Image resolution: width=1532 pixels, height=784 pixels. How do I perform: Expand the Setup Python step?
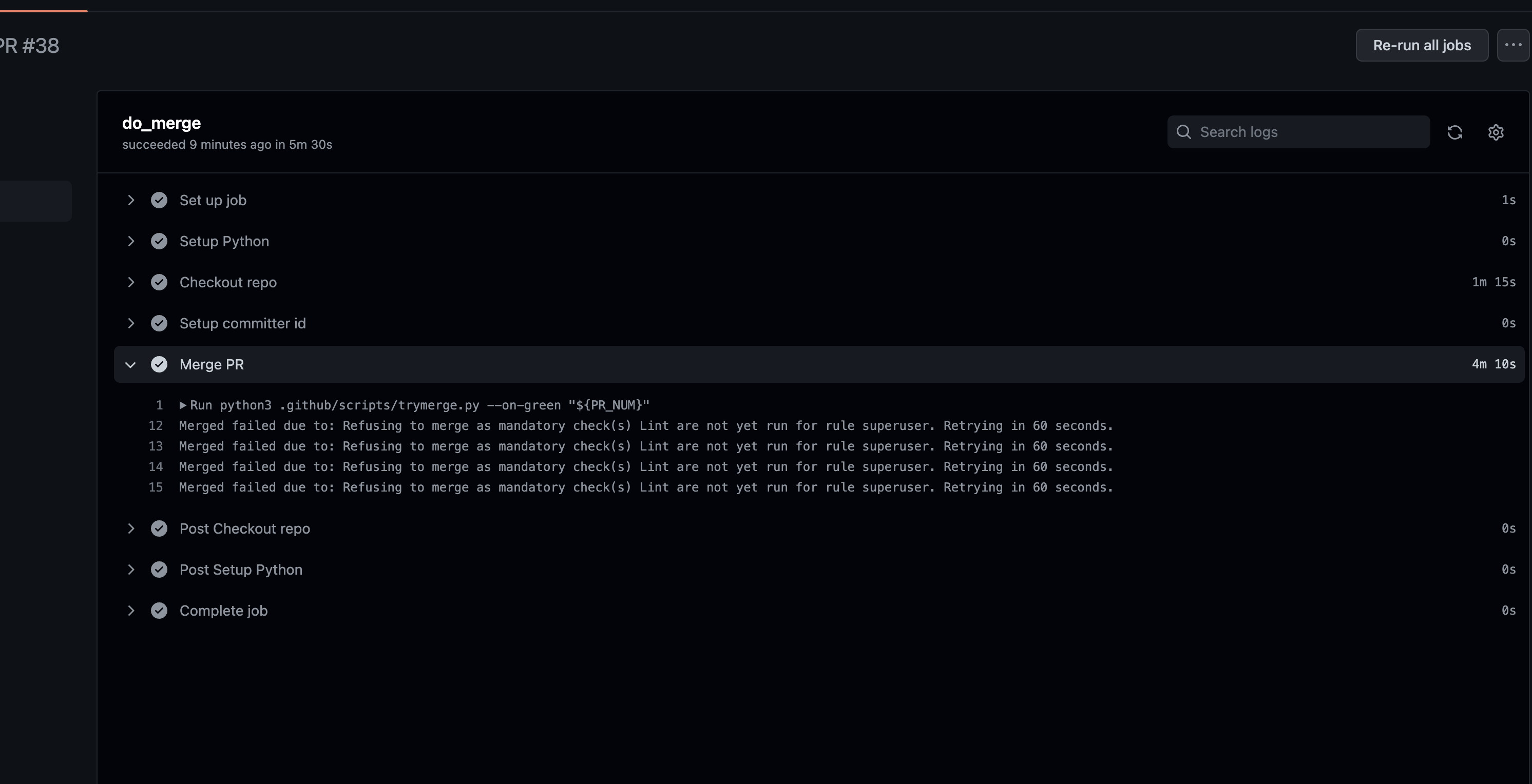[131, 241]
